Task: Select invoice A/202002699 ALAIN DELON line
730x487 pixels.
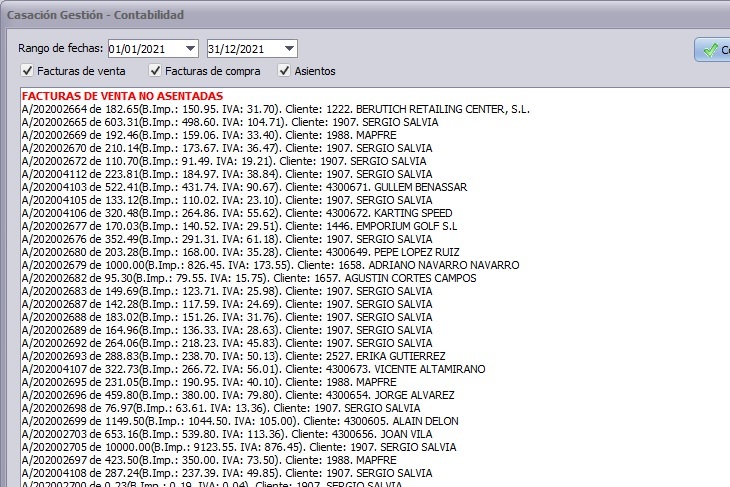Action: coord(240,422)
